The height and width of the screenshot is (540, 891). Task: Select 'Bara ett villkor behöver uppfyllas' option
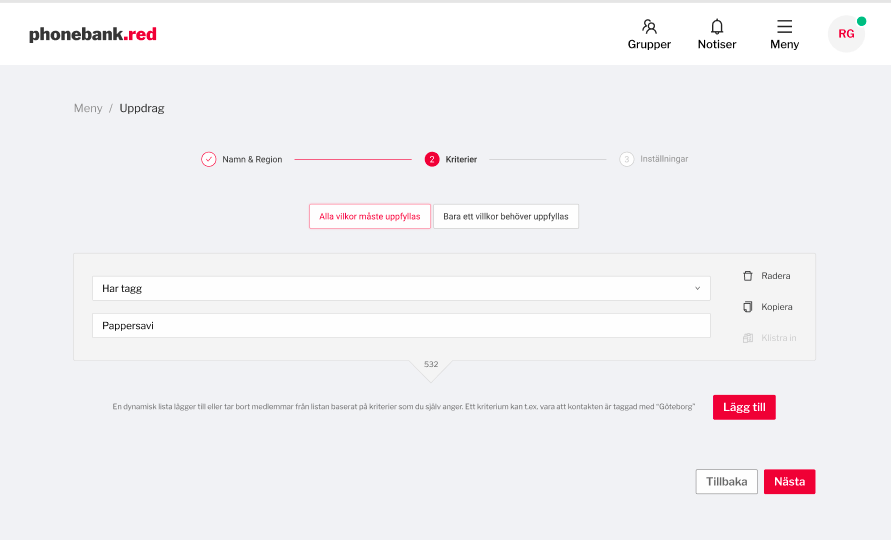[506, 217]
